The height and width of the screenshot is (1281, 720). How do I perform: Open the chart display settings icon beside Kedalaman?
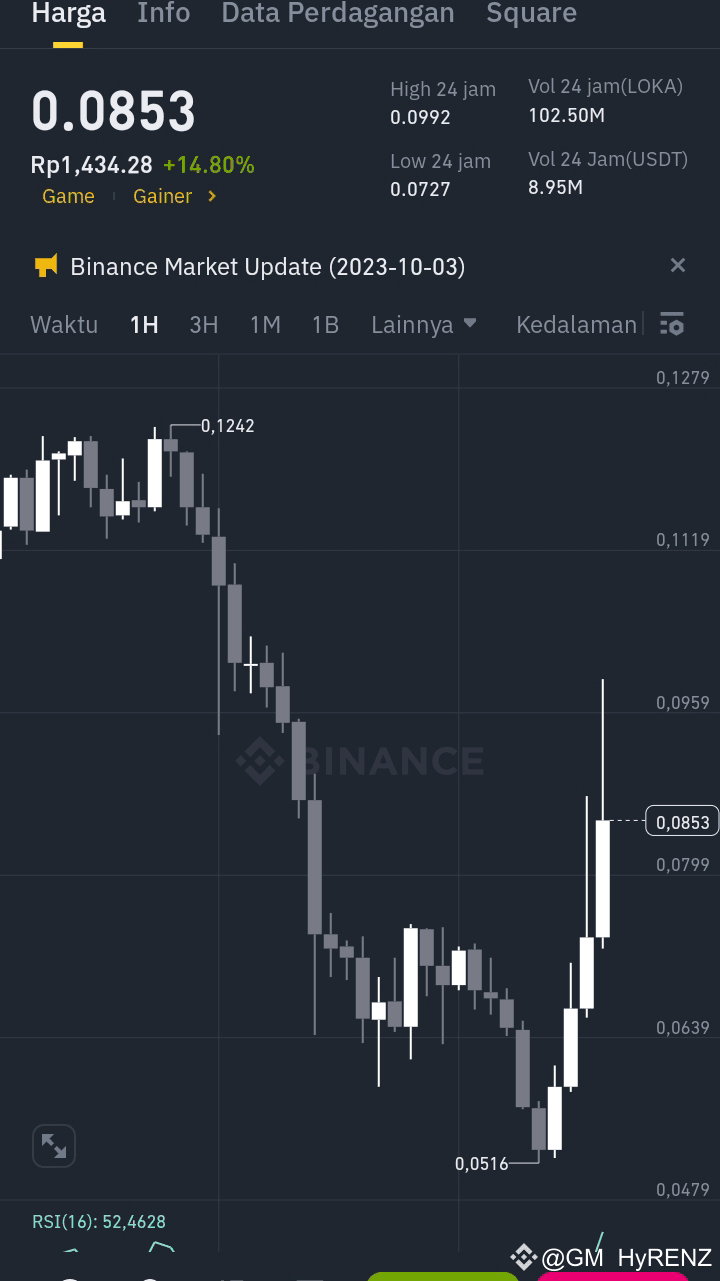point(672,324)
